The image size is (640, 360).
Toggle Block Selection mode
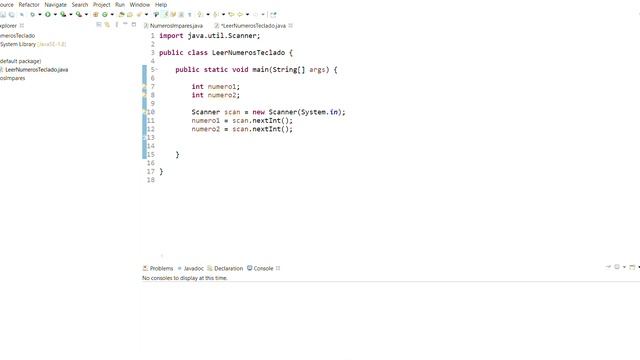181,14
